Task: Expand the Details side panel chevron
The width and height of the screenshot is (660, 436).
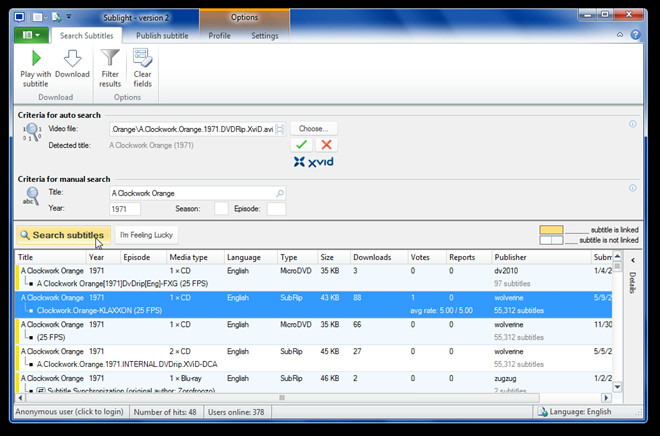Action: click(633, 261)
